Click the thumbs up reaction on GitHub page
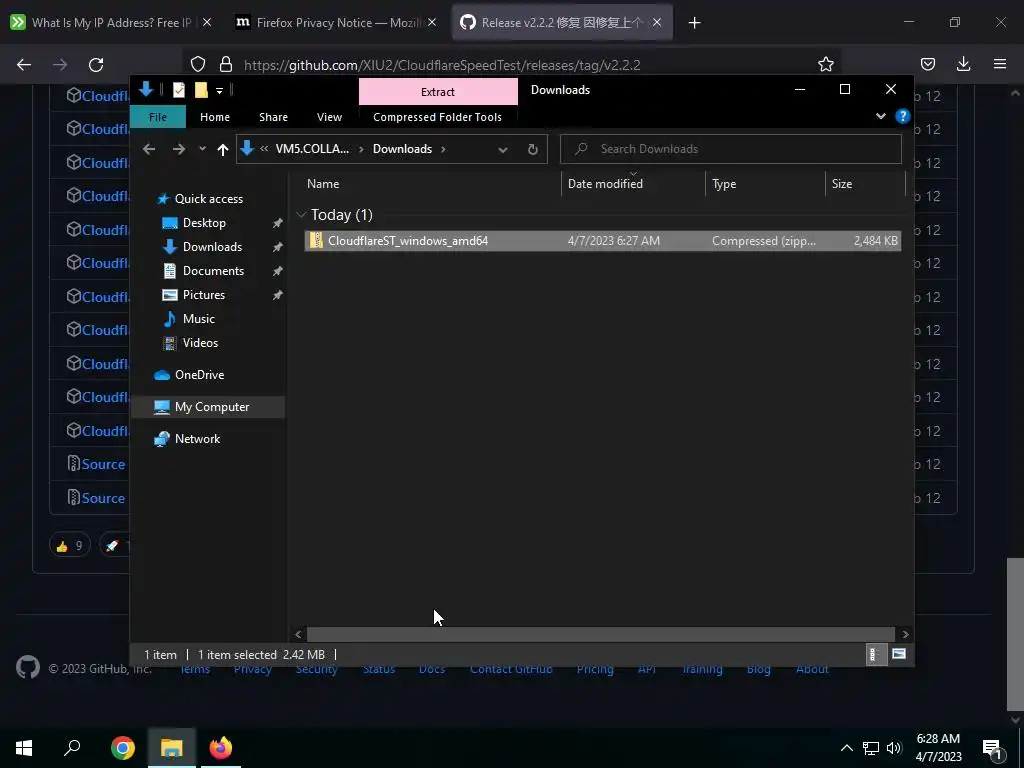1024x768 pixels. (x=69, y=545)
